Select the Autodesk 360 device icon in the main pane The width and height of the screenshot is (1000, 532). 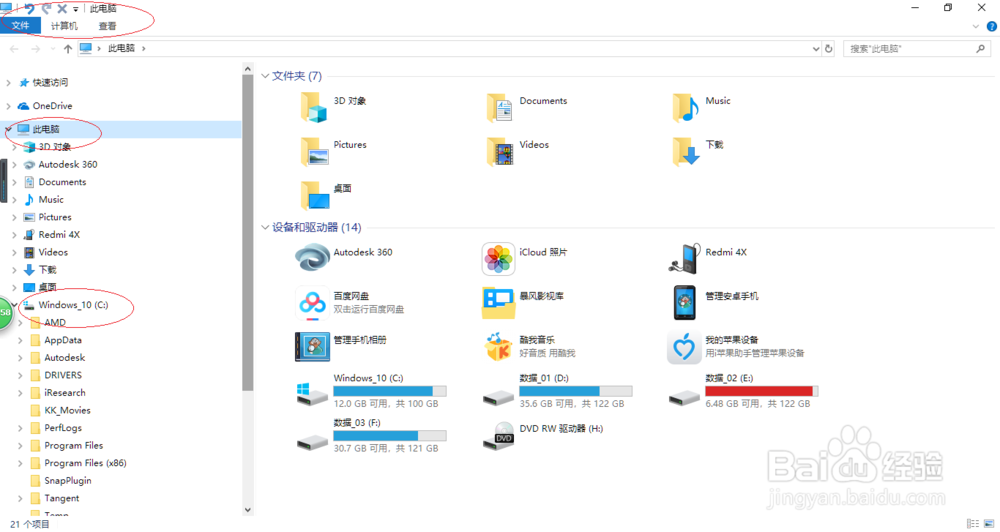312,258
